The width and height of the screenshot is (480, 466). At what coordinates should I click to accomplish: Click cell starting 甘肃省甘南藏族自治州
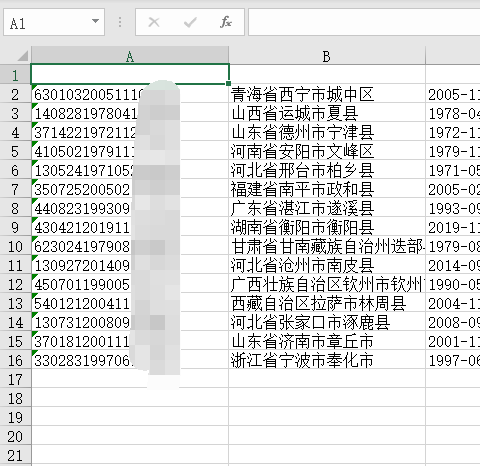pyautogui.click(x=327, y=245)
